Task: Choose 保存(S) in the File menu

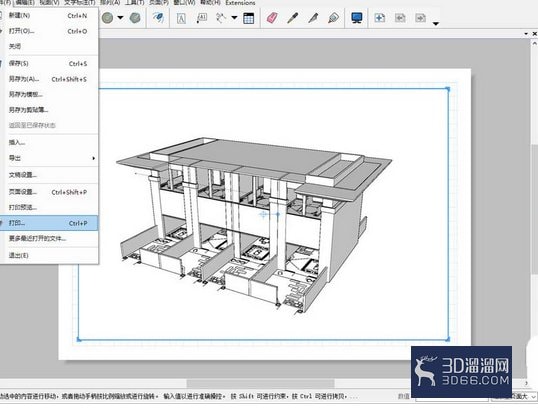Action: tap(49, 63)
